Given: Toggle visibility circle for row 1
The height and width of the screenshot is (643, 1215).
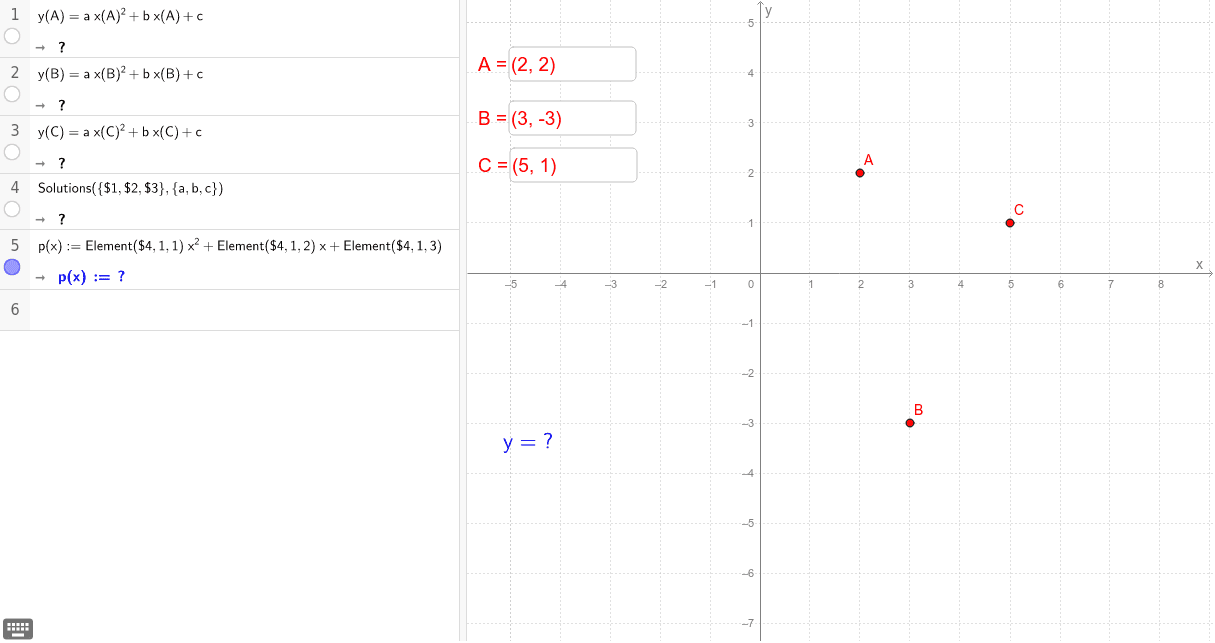Looking at the screenshot, I should (12, 36).
